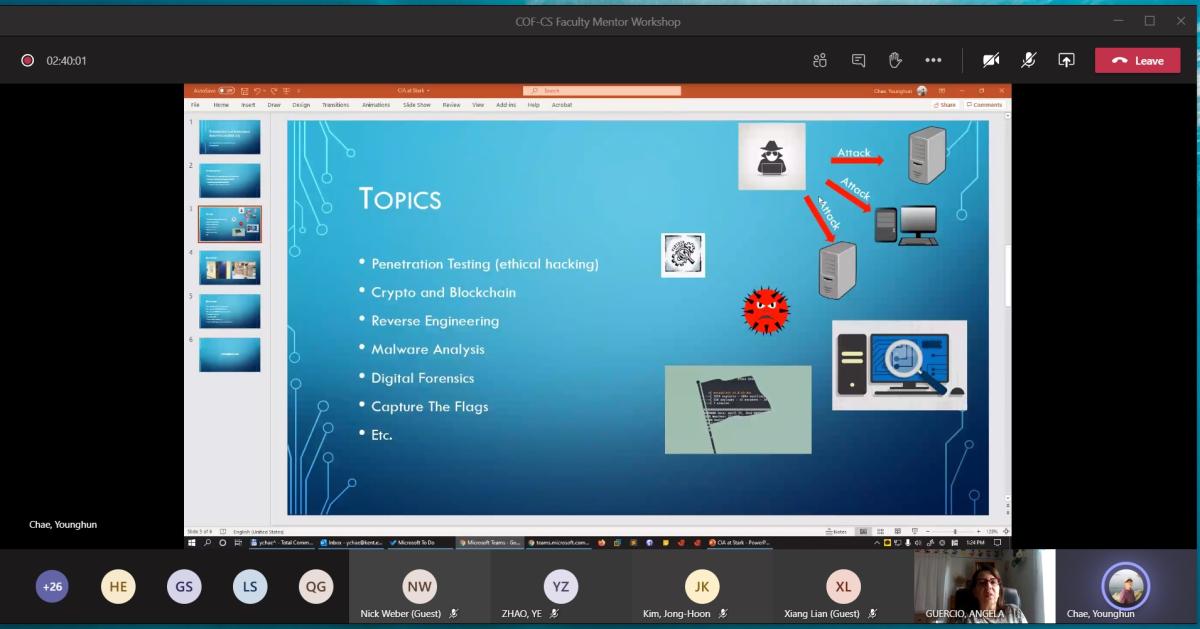Screen dimensions: 1200x629
Task: Open the participants panel icon
Action: point(820,61)
